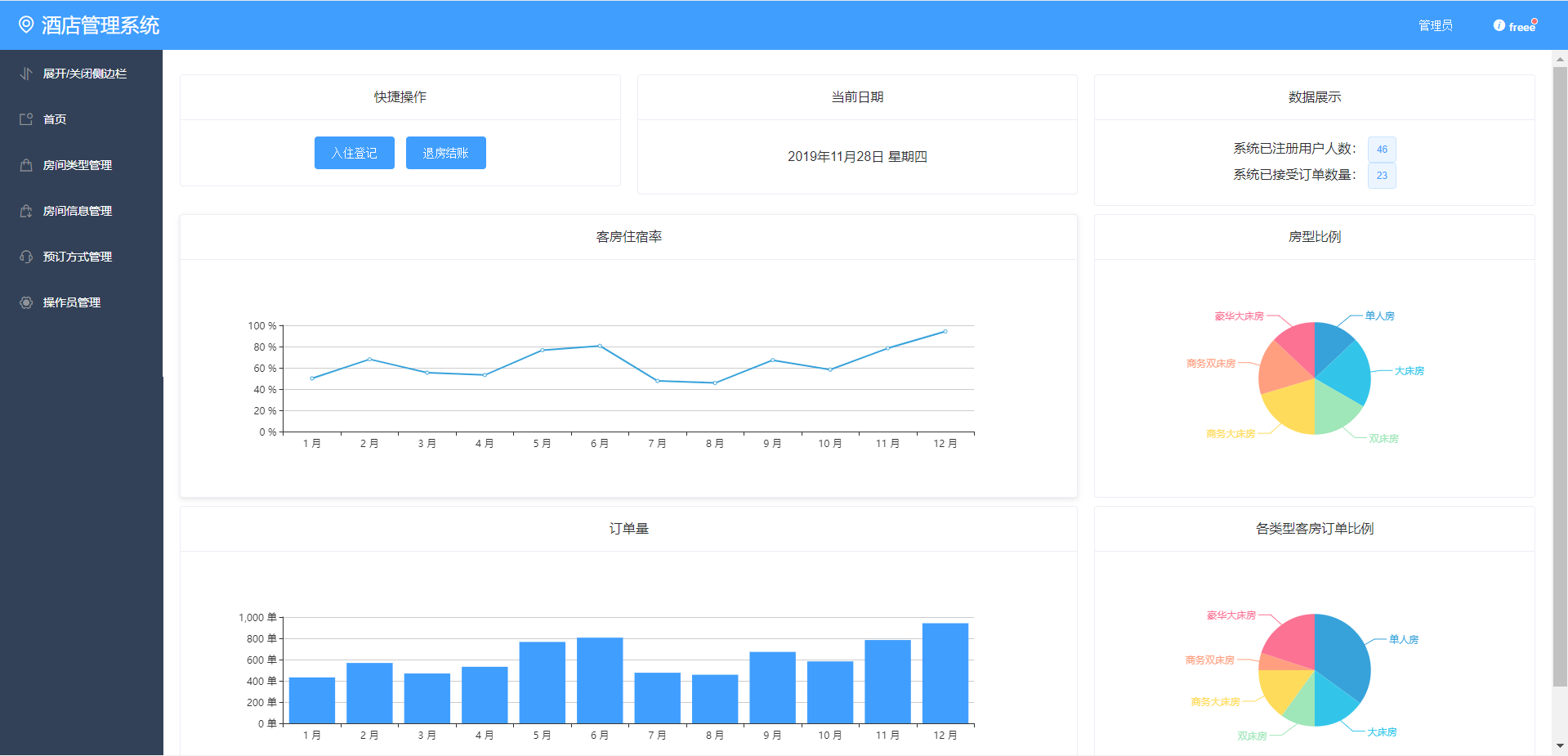Open 操作员管理 menu item
Image resolution: width=1568 pixels, height=756 pixels.
point(82,302)
